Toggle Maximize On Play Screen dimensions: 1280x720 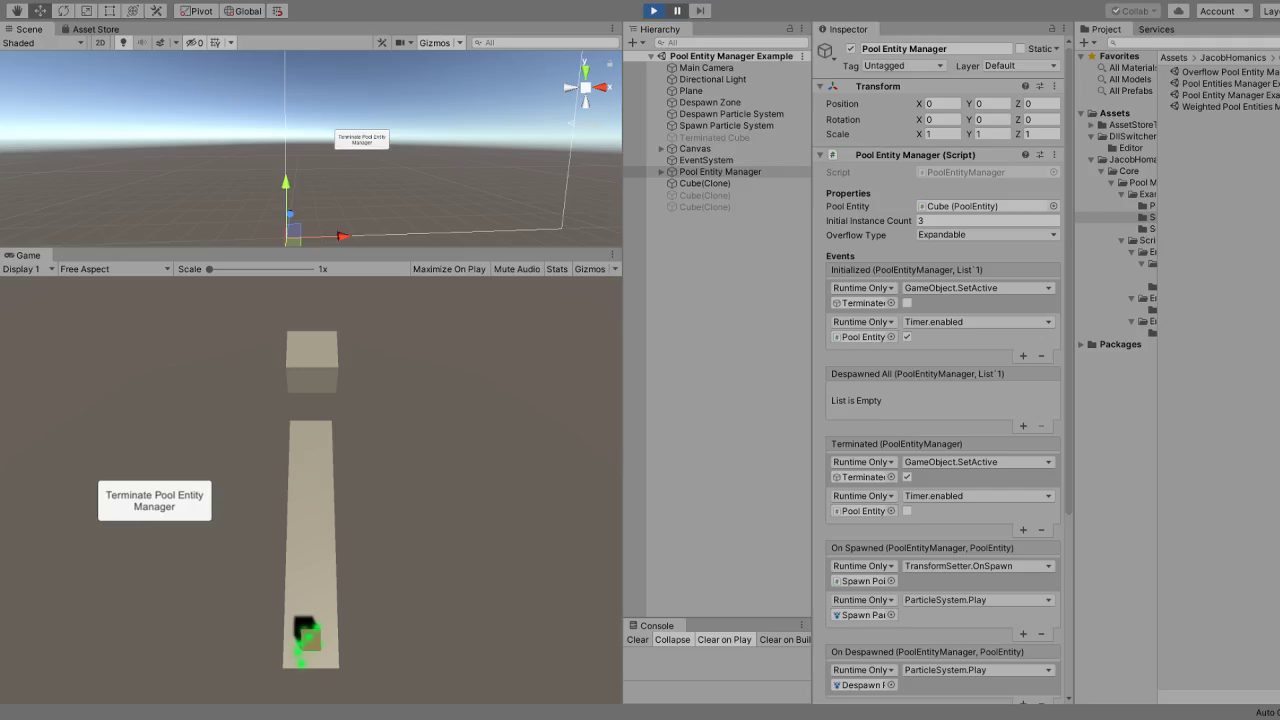click(449, 269)
